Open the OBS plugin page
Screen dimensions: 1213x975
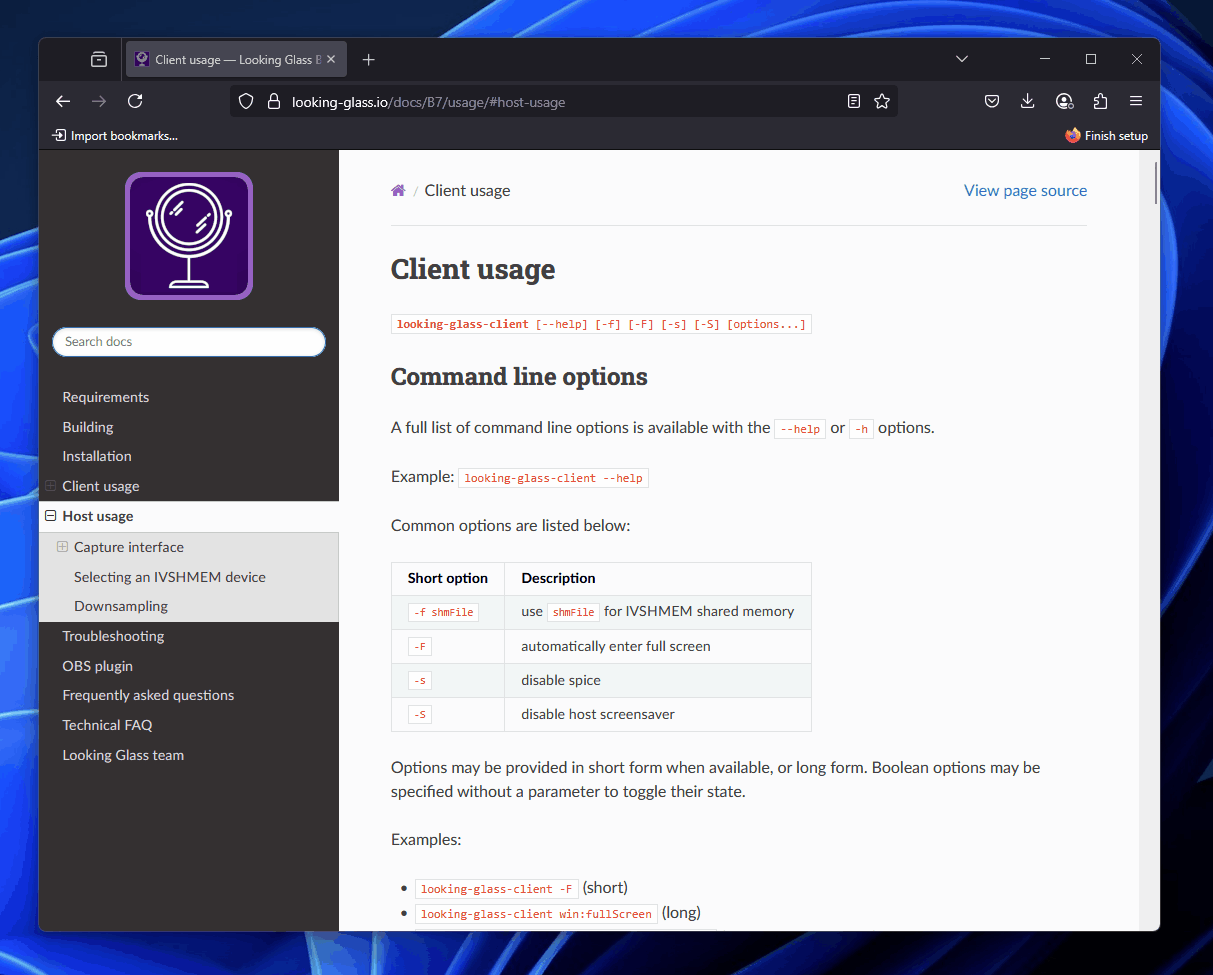(x=98, y=666)
